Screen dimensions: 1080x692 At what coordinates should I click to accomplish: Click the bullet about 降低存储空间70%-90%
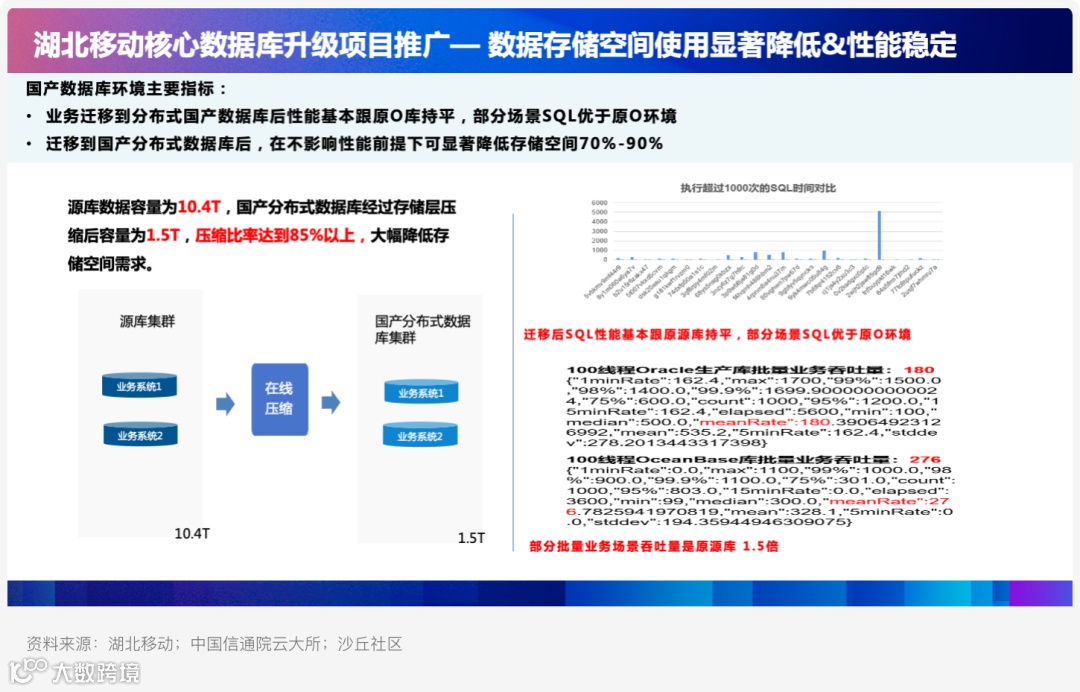354,143
